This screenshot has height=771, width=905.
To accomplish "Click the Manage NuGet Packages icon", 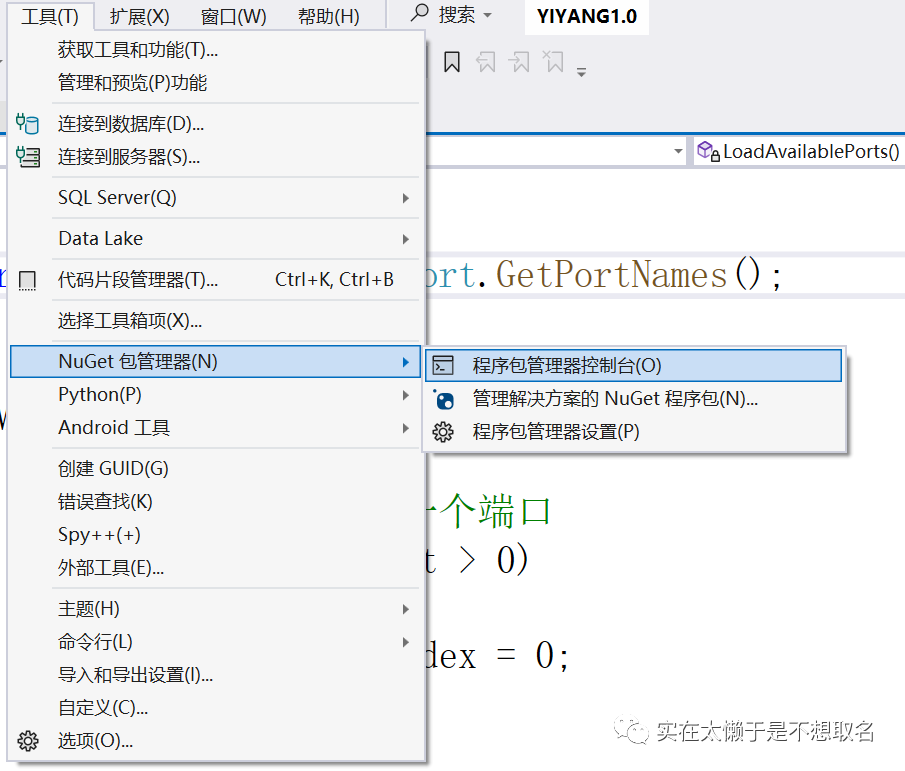I will point(443,399).
